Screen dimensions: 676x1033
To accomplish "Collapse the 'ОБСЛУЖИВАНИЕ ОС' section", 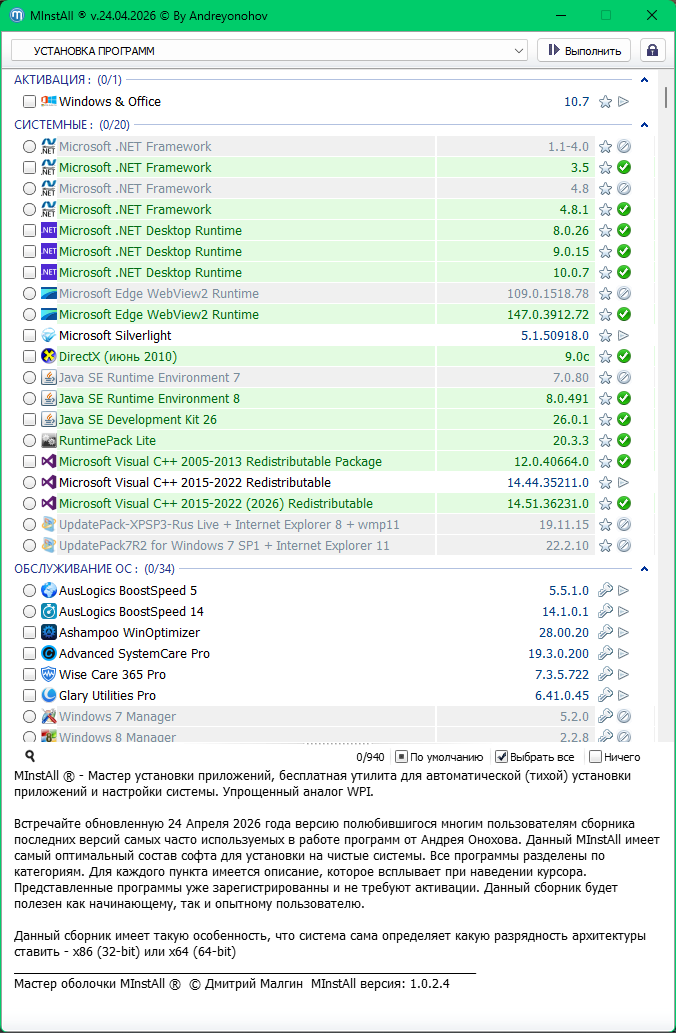I will click(644, 569).
